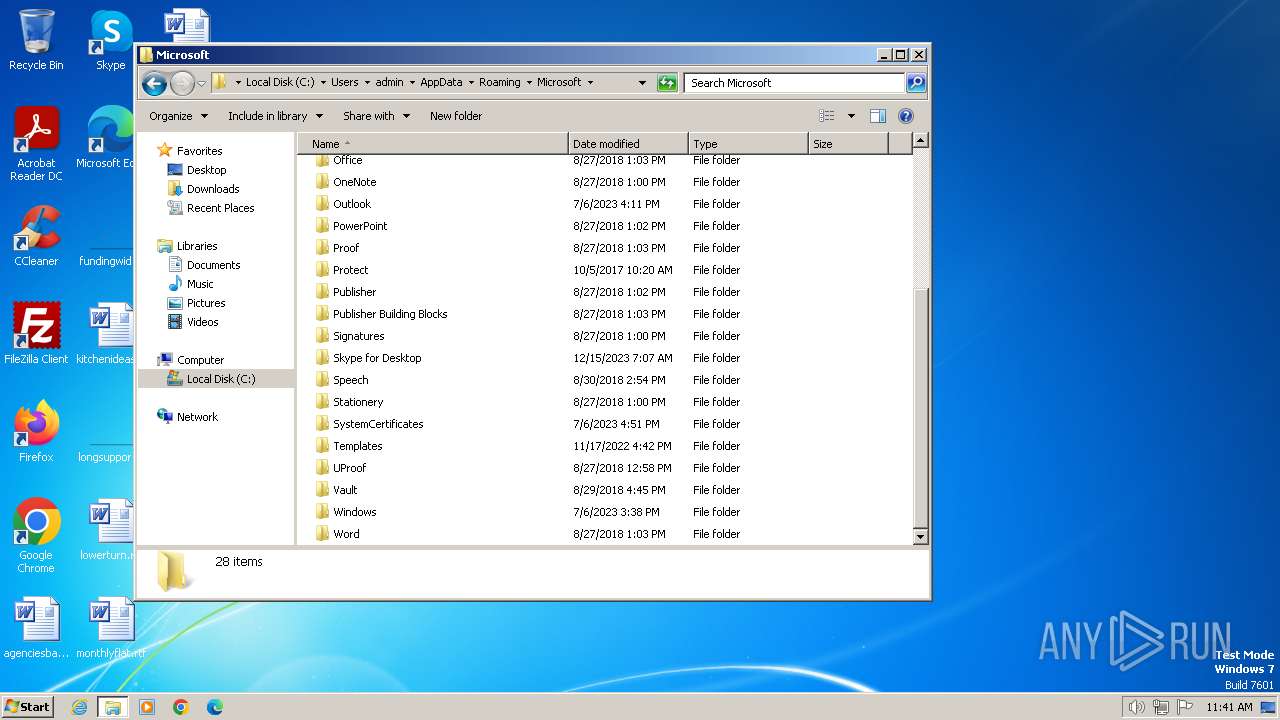Click Roaming in the address breadcrumb

(x=499, y=83)
